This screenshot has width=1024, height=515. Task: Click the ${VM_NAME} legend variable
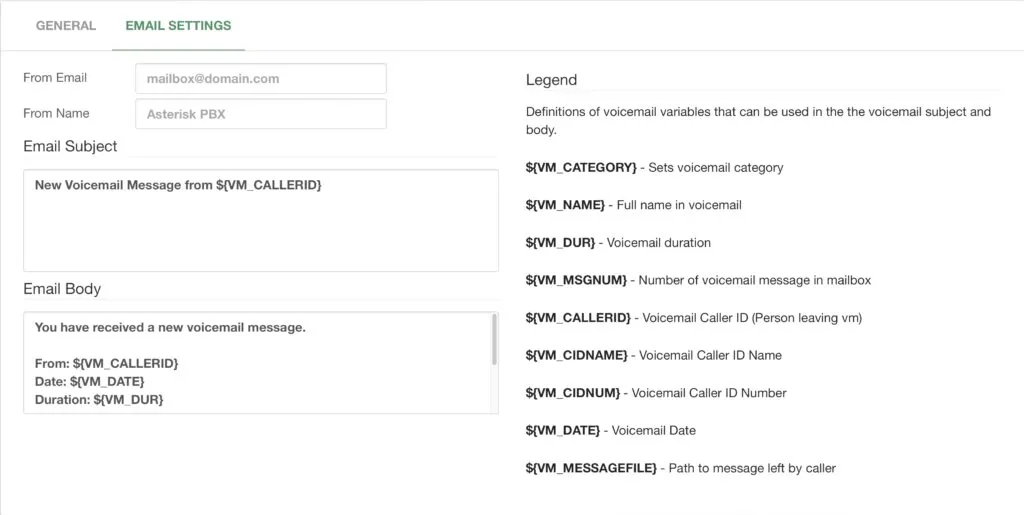pyautogui.click(x=565, y=205)
